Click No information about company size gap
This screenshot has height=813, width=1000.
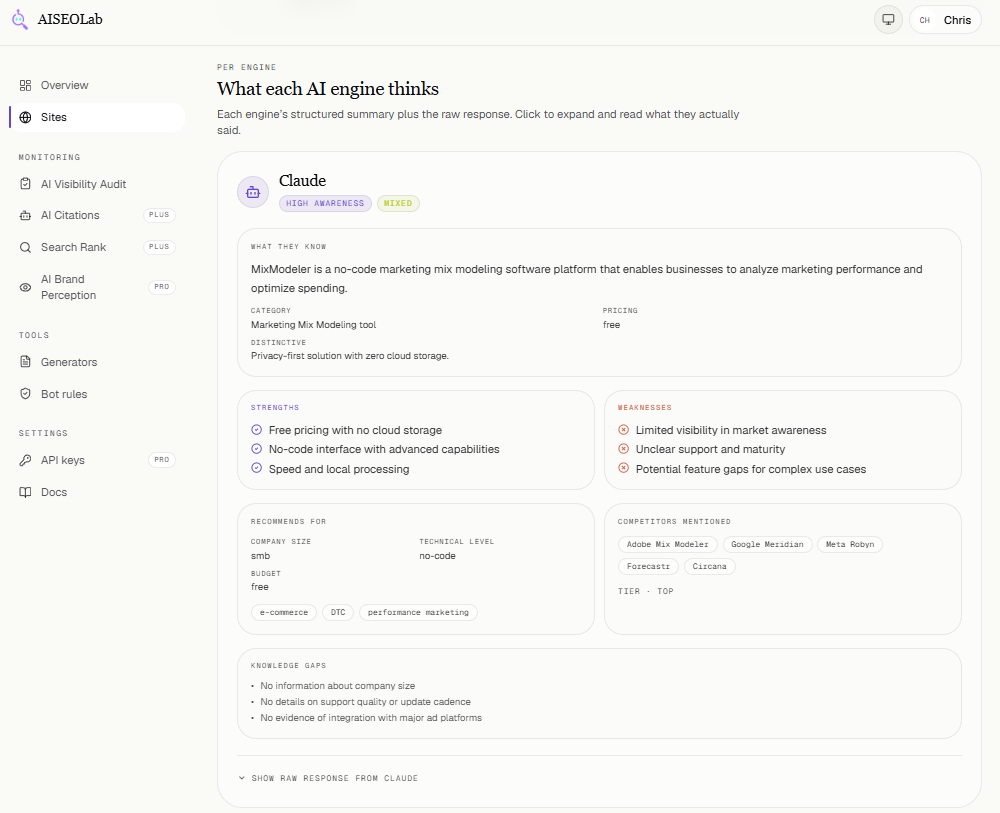337,686
